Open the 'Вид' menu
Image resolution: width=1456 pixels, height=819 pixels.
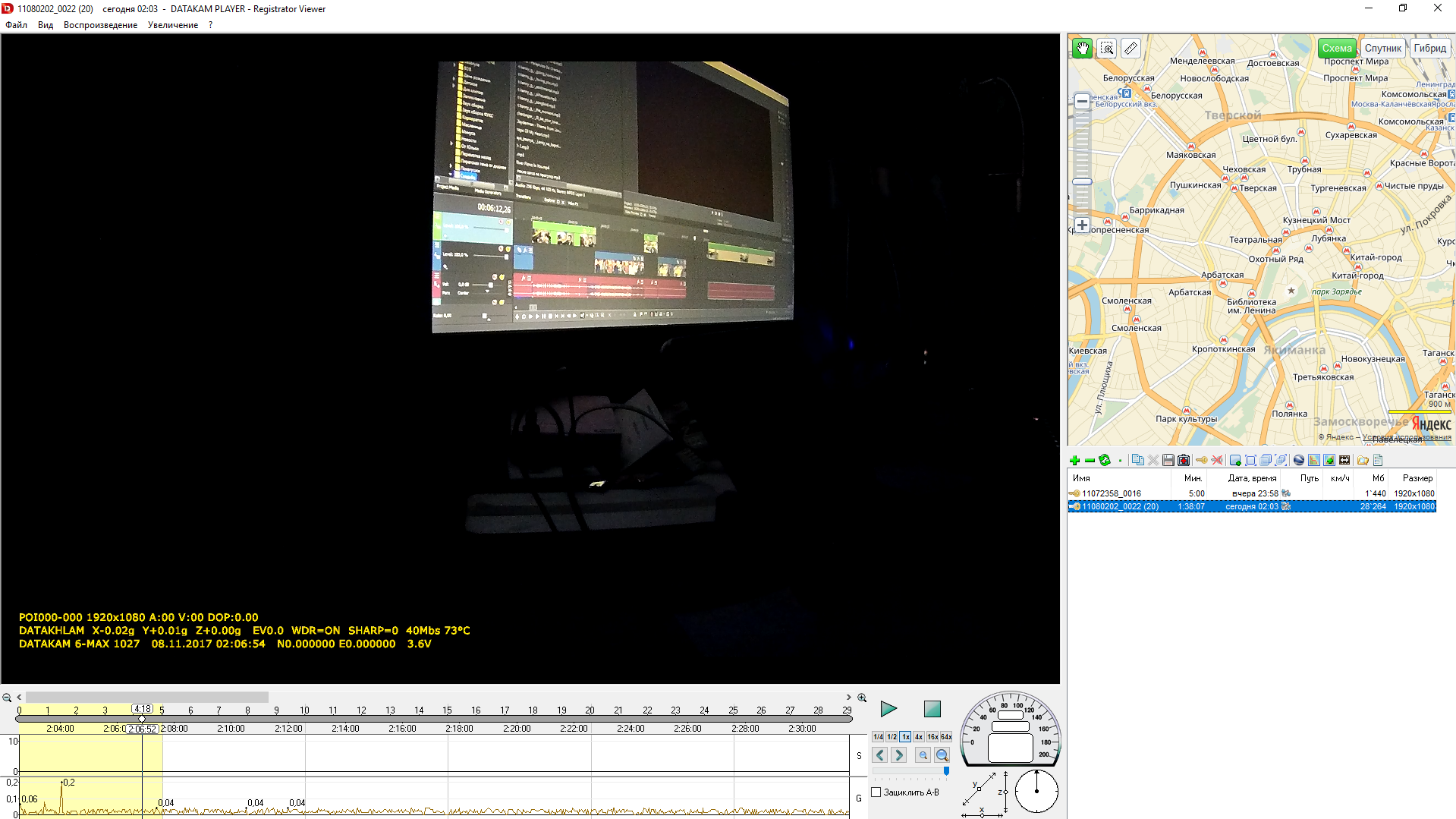tap(46, 25)
